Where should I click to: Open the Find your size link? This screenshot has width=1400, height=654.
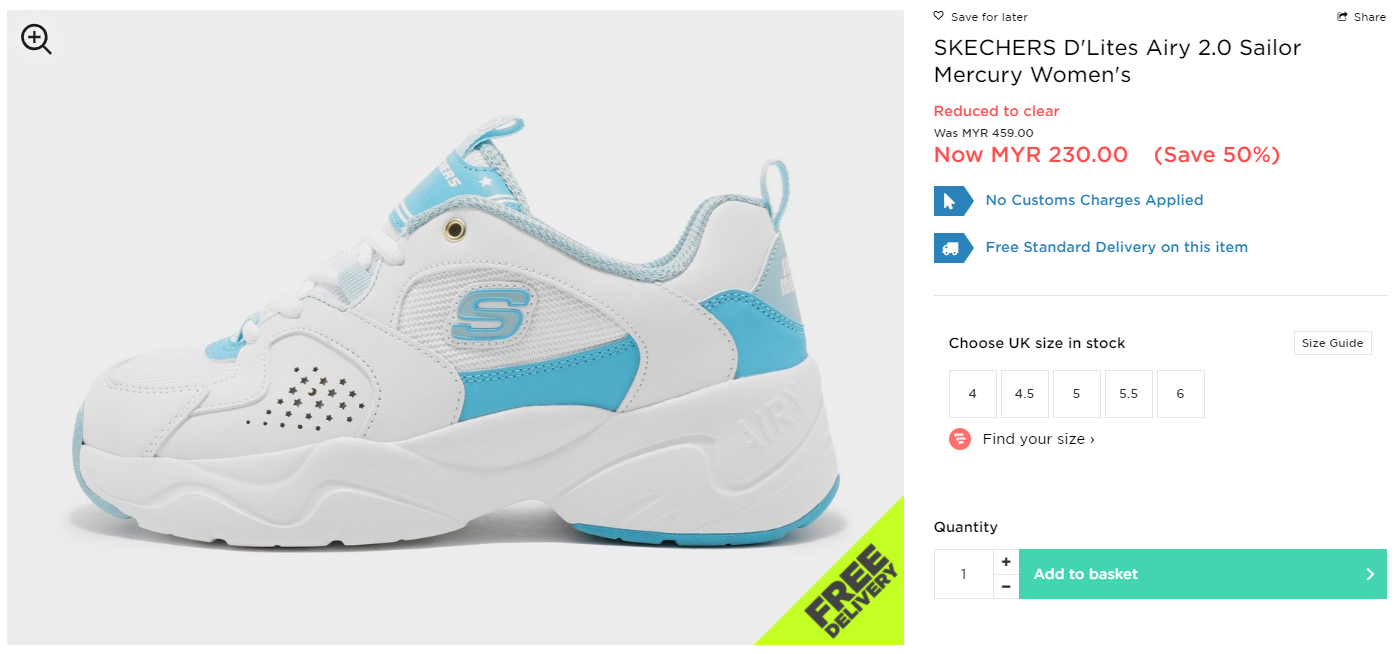point(1039,439)
